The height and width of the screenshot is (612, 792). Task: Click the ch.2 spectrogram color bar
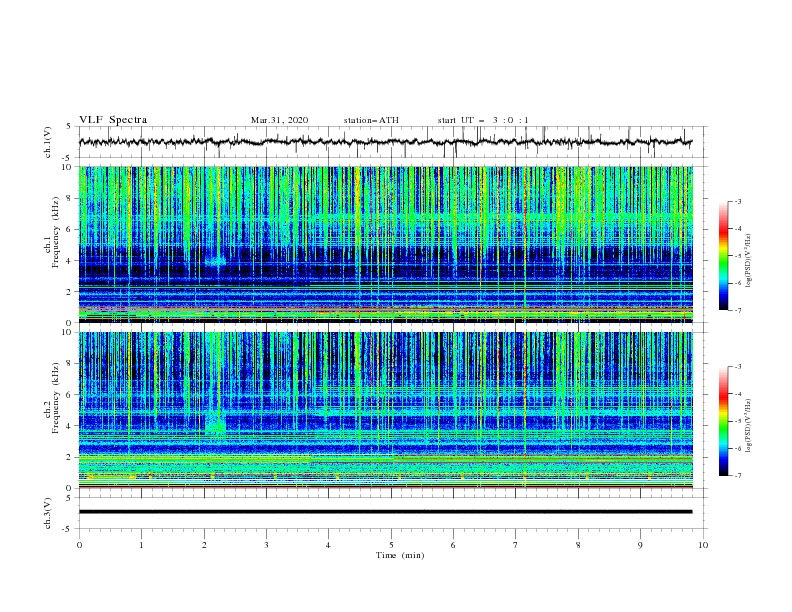[724, 421]
